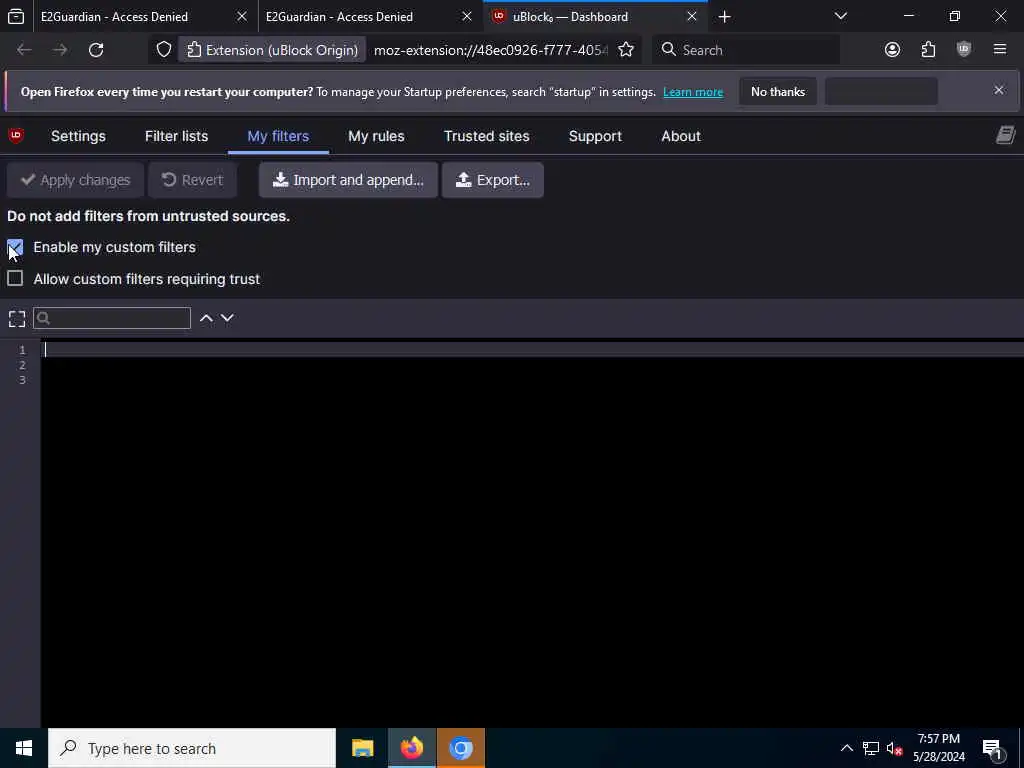Uncheck Enable my custom filters
The image size is (1024, 768).
(x=15, y=247)
